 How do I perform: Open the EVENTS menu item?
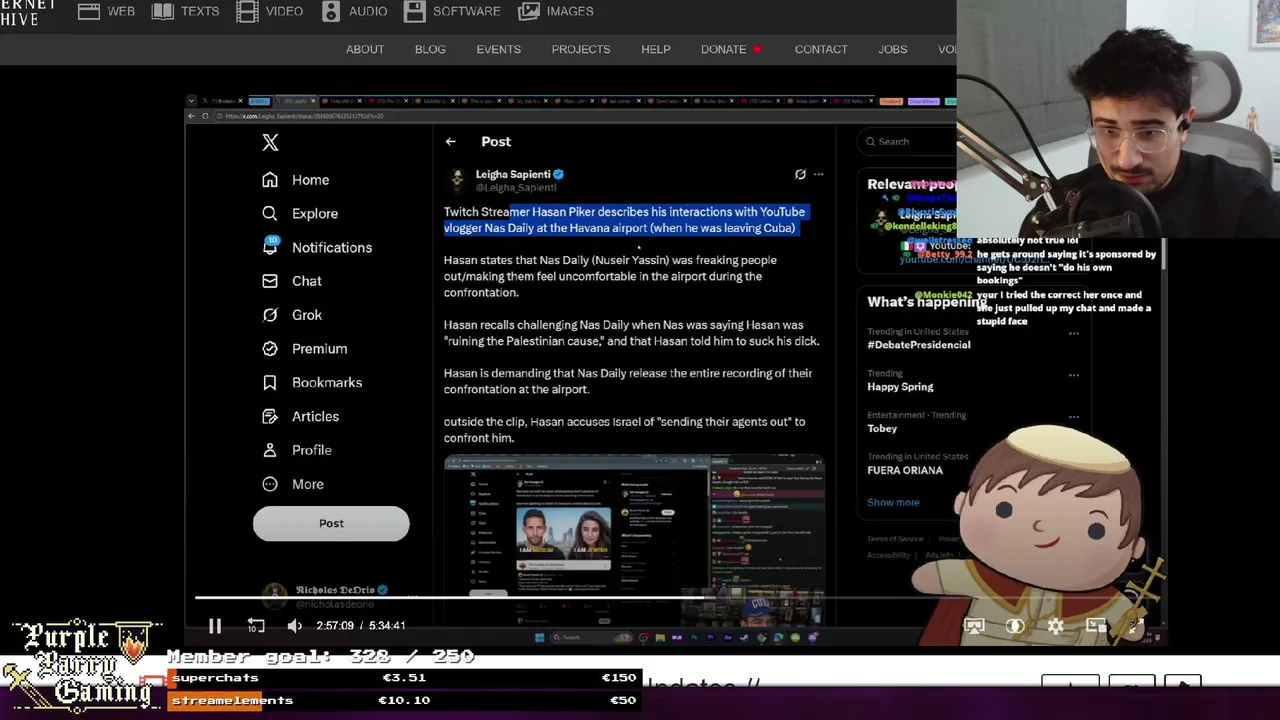(x=498, y=49)
